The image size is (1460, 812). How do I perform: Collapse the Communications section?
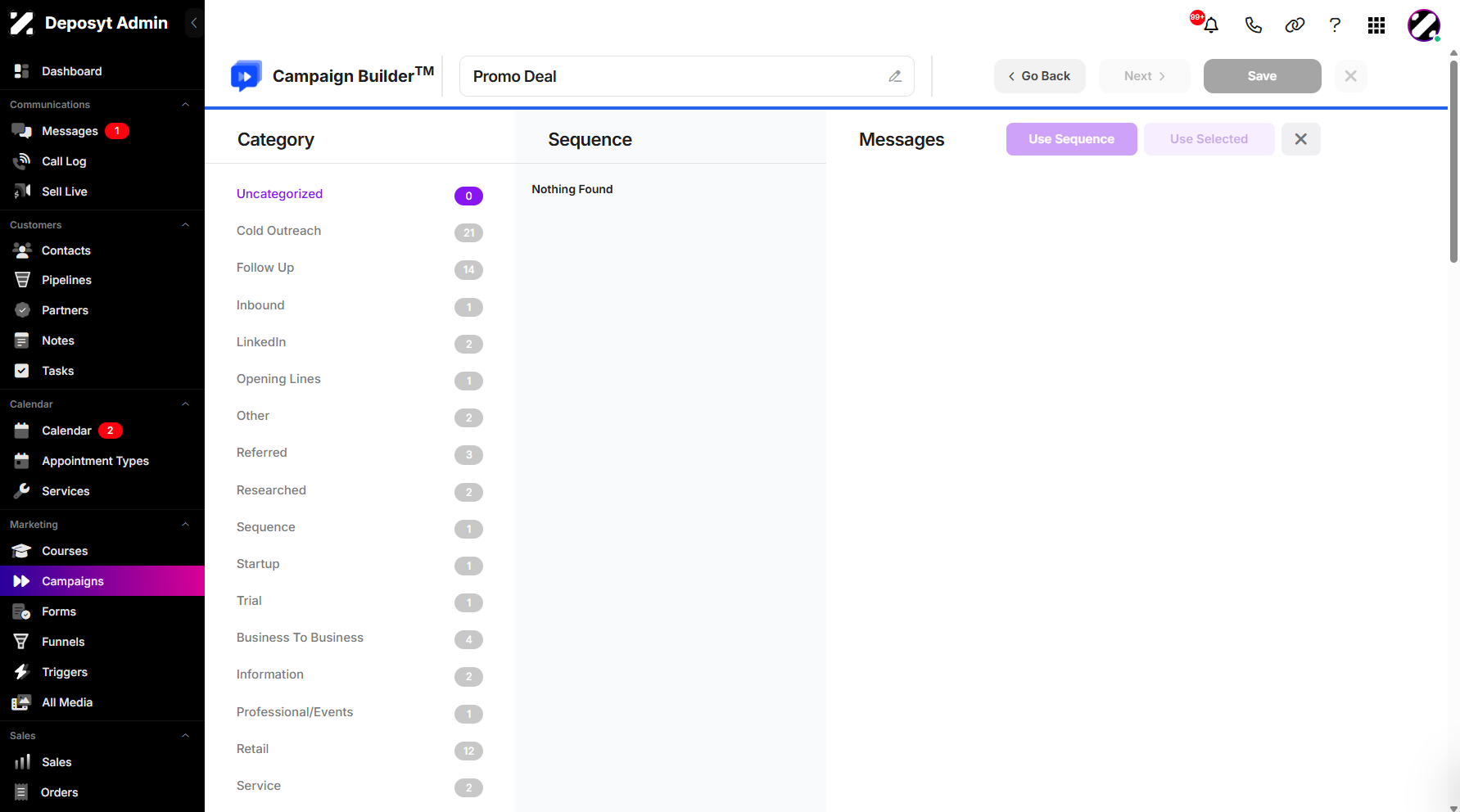pos(185,105)
